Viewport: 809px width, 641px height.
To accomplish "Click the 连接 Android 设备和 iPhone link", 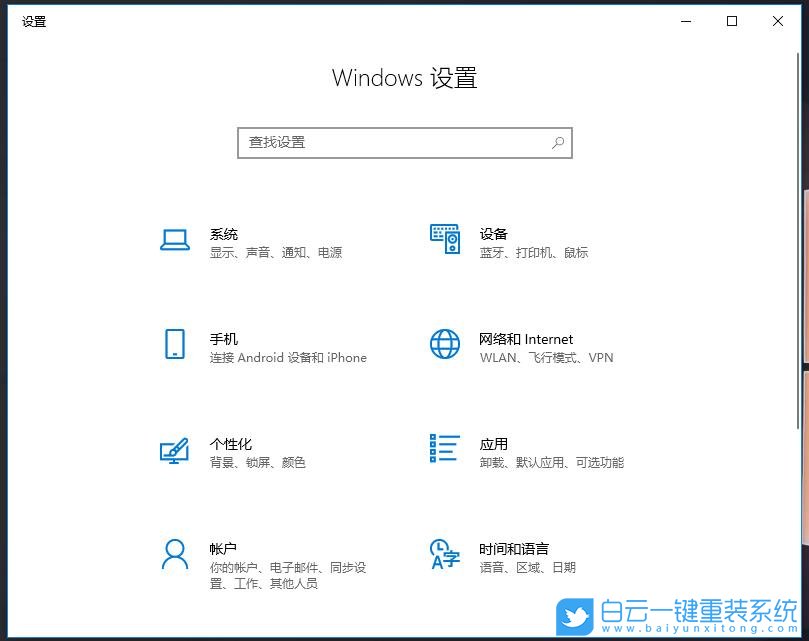I will coord(291,357).
